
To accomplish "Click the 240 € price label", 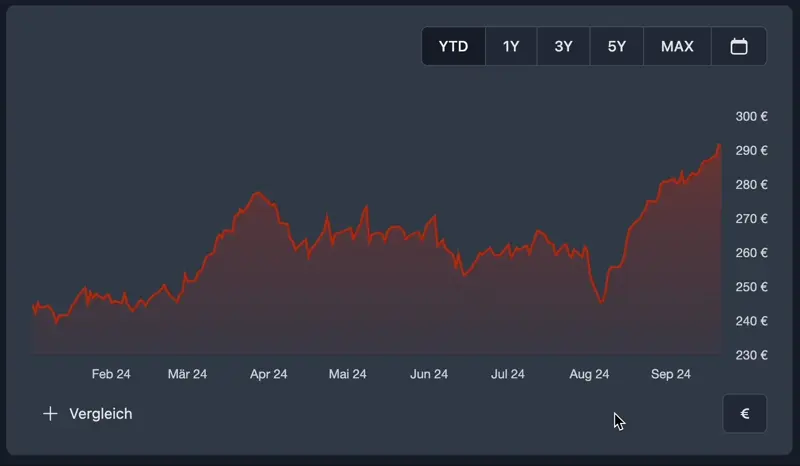I will pyautogui.click(x=751, y=321).
